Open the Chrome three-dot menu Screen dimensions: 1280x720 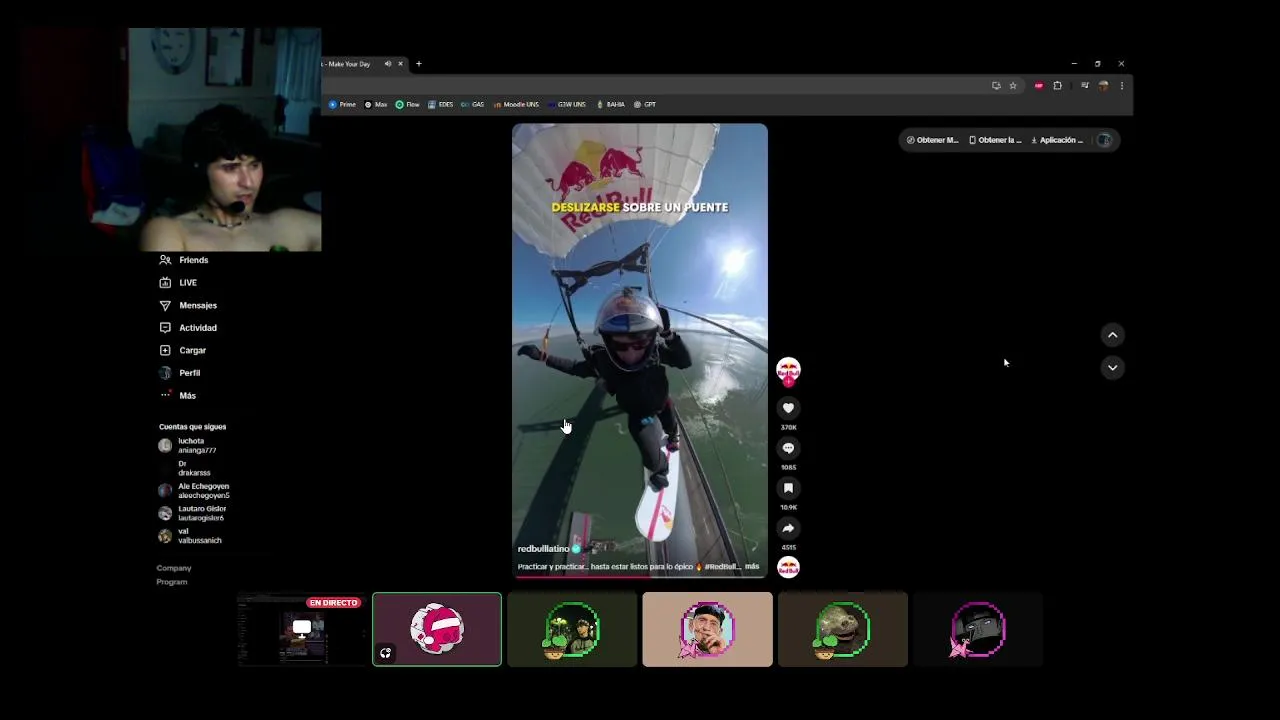point(1121,86)
